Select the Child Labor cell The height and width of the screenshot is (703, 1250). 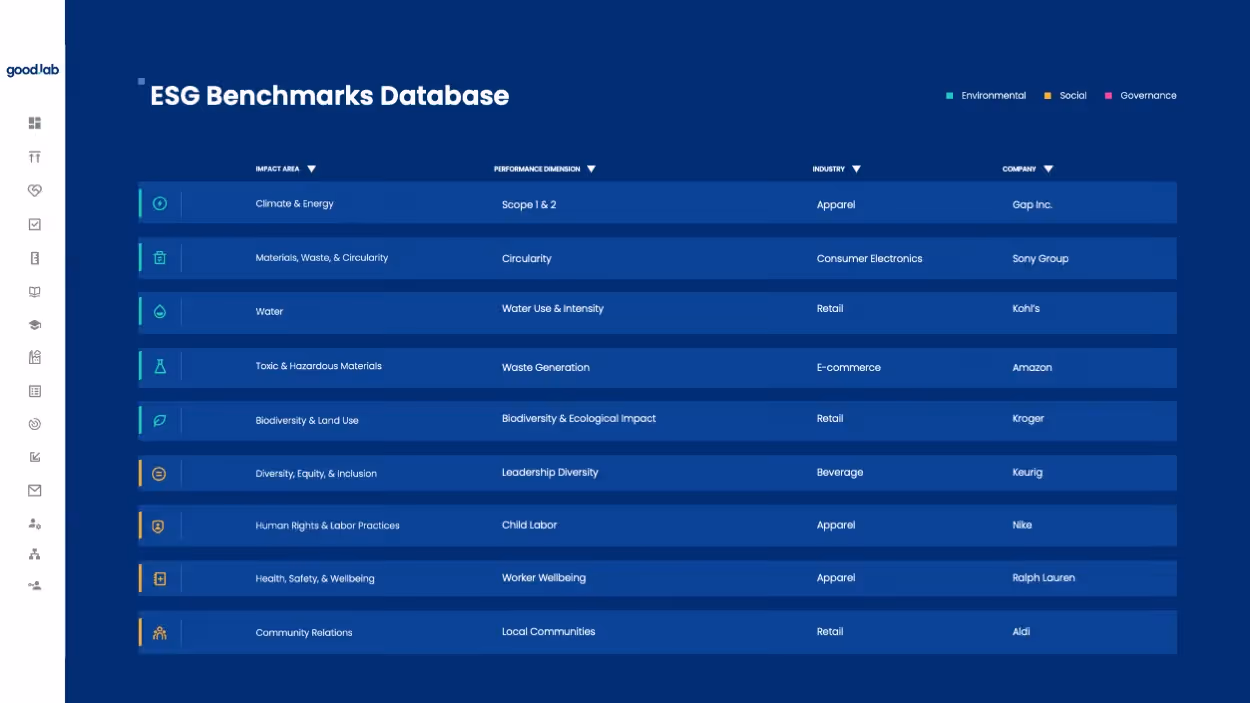pos(529,525)
